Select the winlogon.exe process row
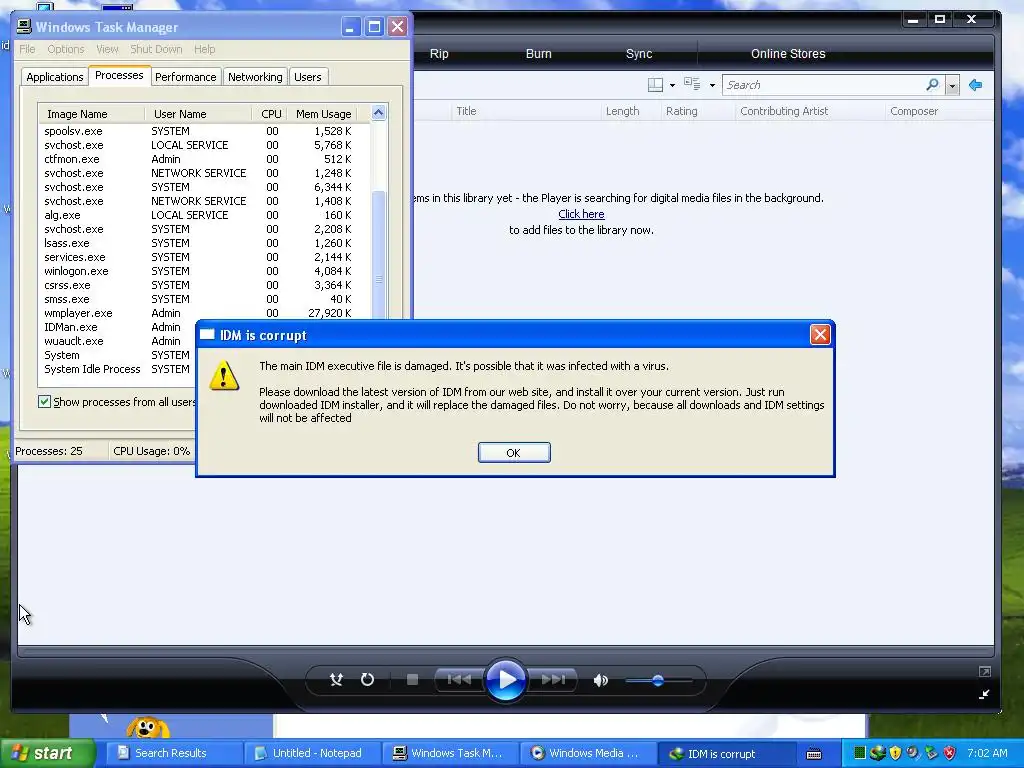1024x768 pixels. click(204, 271)
